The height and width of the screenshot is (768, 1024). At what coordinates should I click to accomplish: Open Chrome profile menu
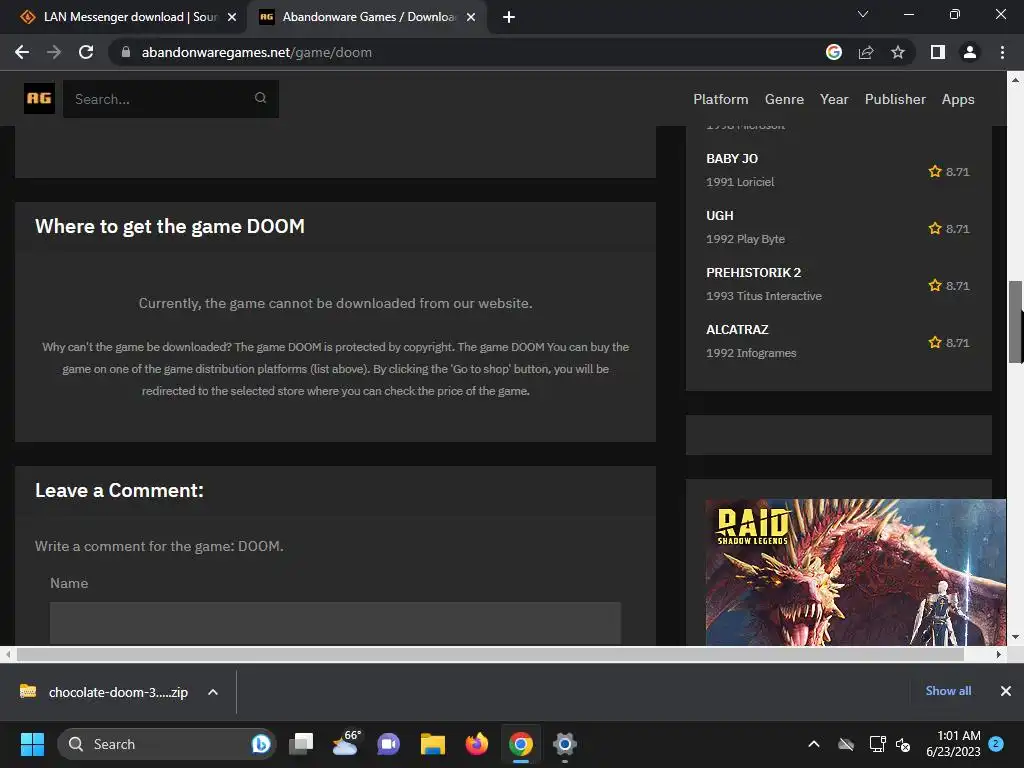coord(970,52)
